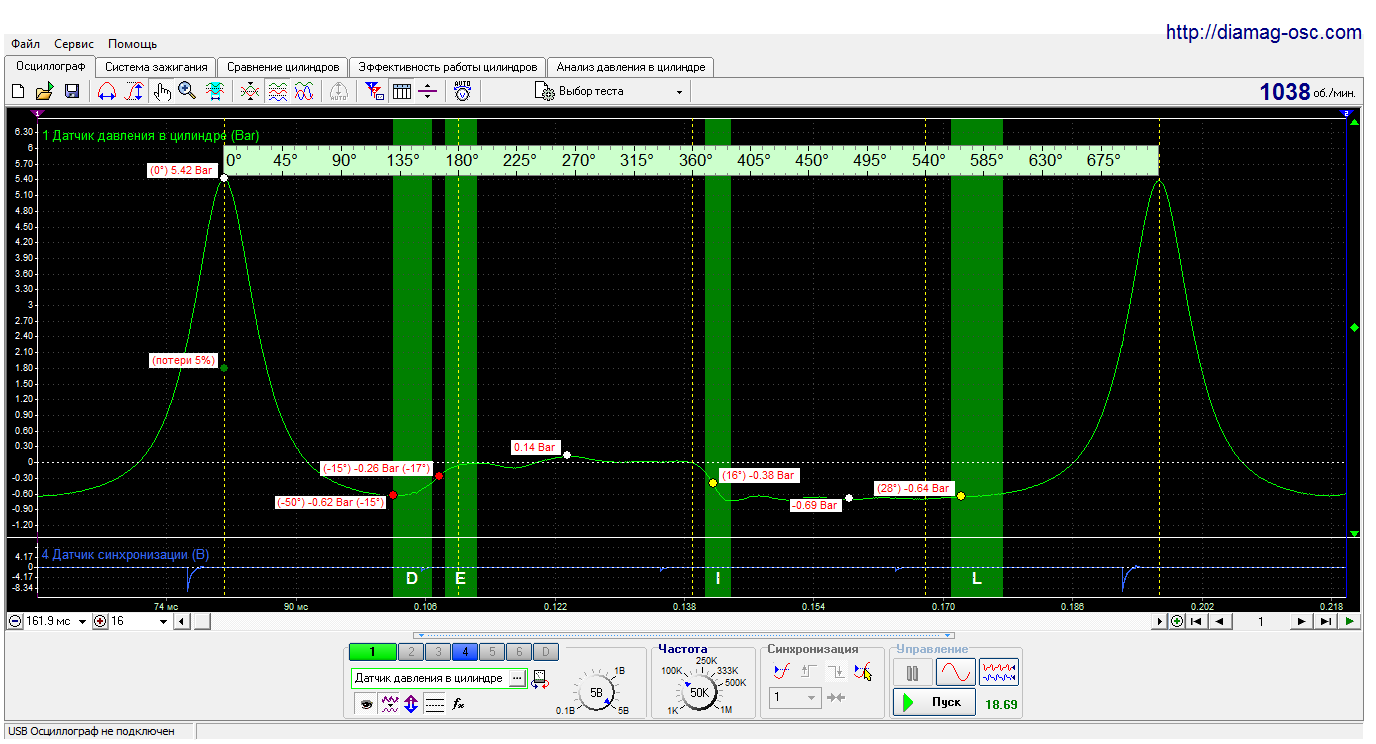Toggle the grid table icon
The height and width of the screenshot is (744, 1376).
[x=402, y=91]
